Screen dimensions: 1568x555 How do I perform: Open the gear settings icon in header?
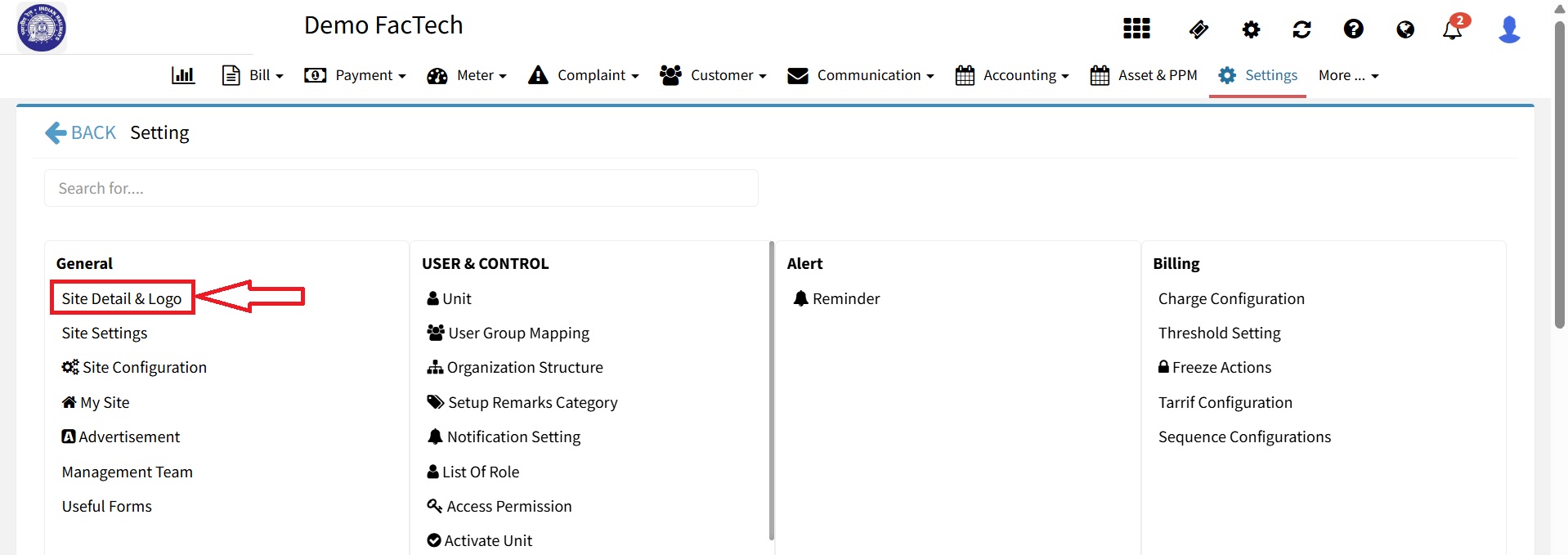[1251, 29]
